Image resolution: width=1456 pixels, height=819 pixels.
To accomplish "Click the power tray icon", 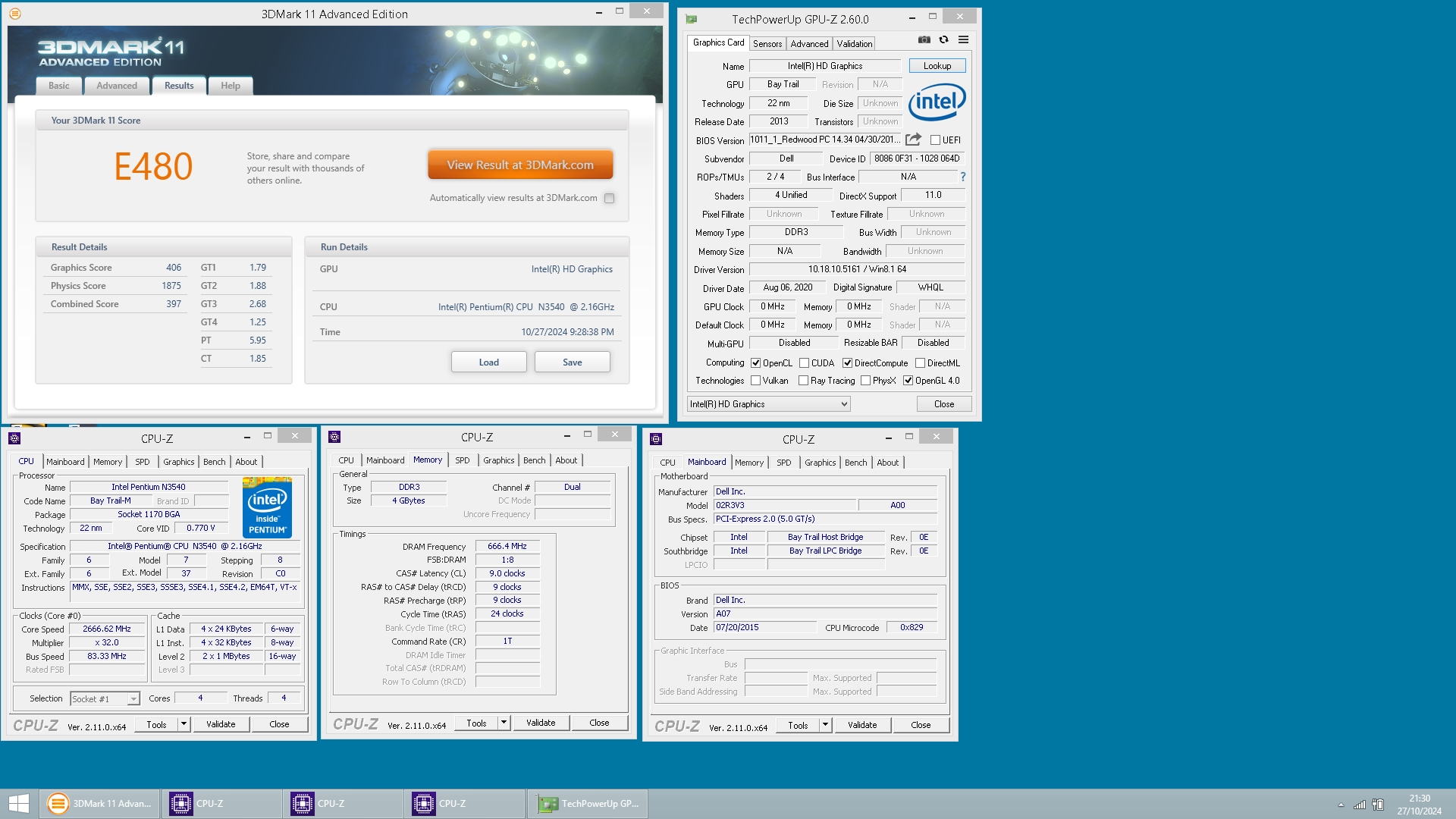I will [1379, 805].
